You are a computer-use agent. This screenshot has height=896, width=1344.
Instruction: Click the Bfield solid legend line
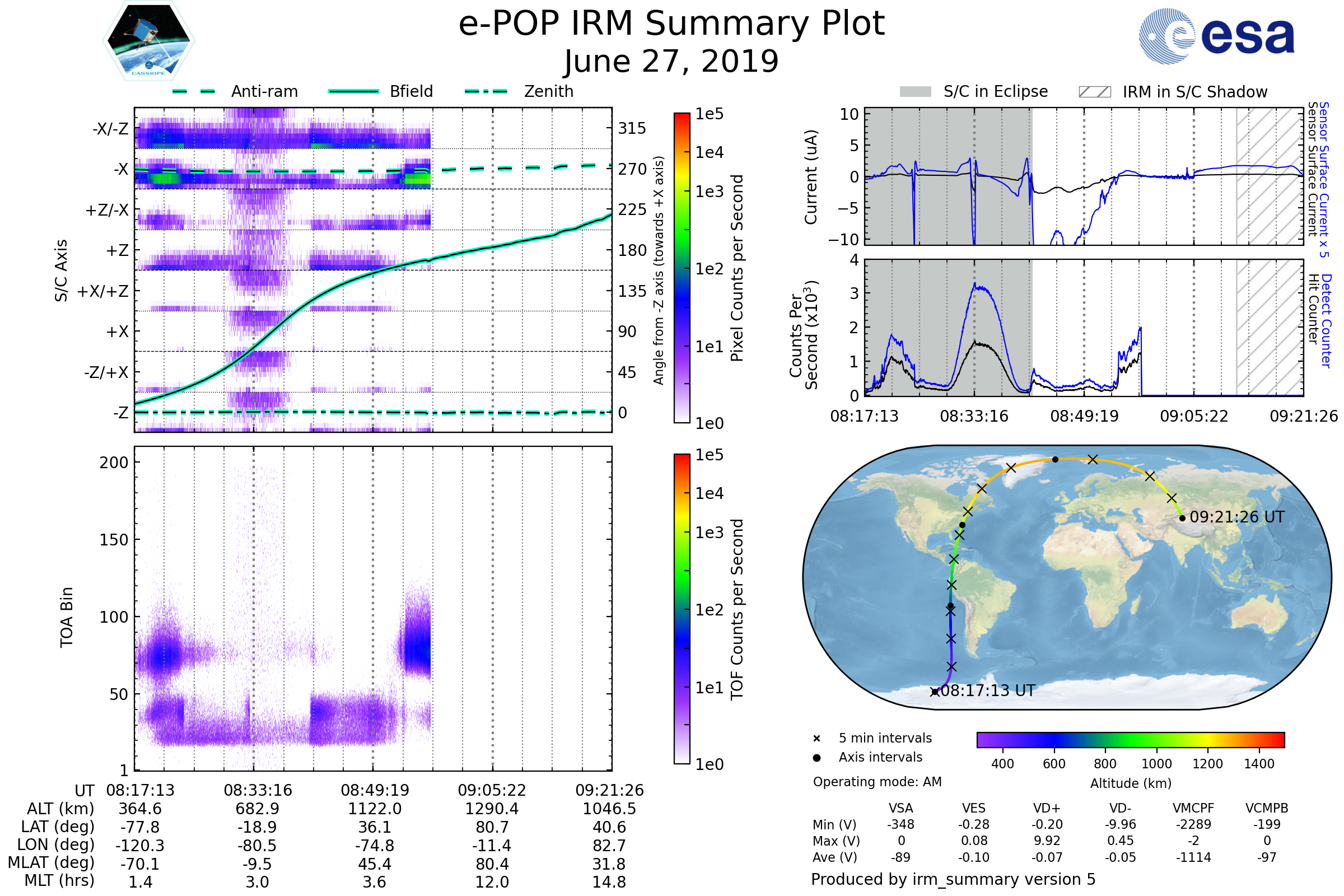[353, 91]
